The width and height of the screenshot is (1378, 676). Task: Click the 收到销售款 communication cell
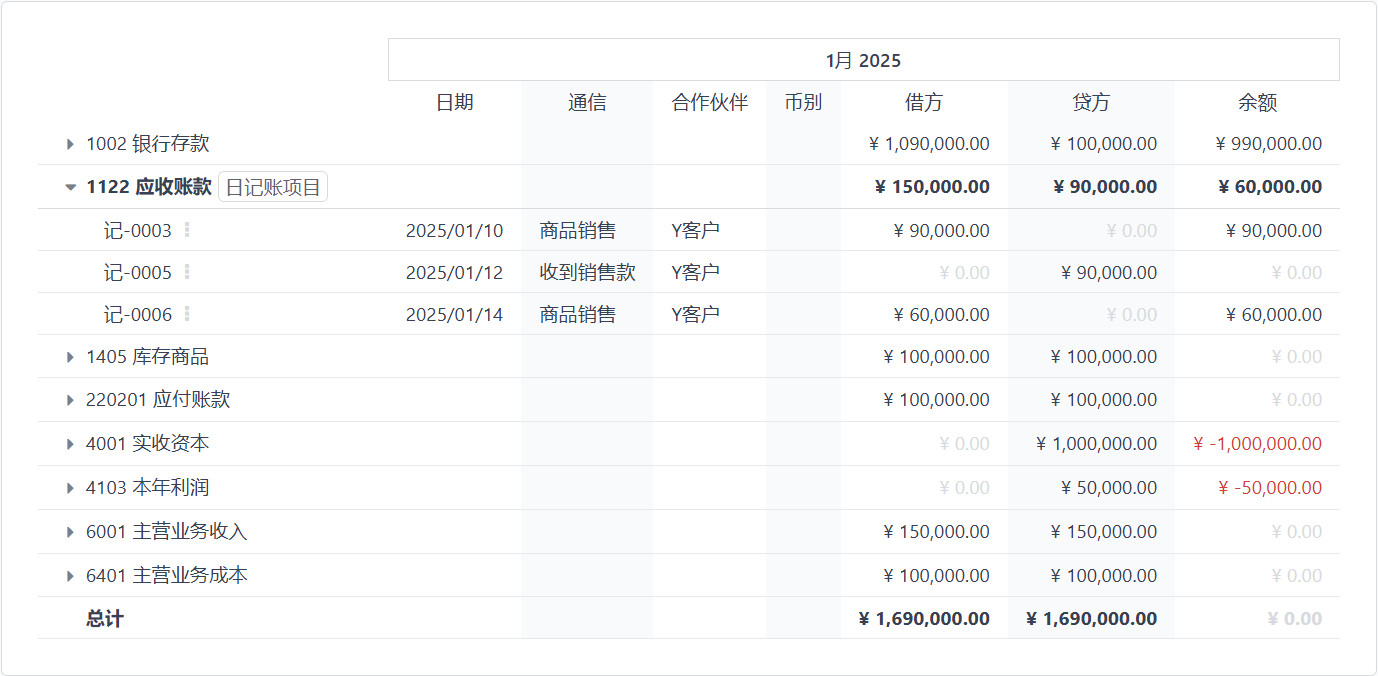pos(587,273)
